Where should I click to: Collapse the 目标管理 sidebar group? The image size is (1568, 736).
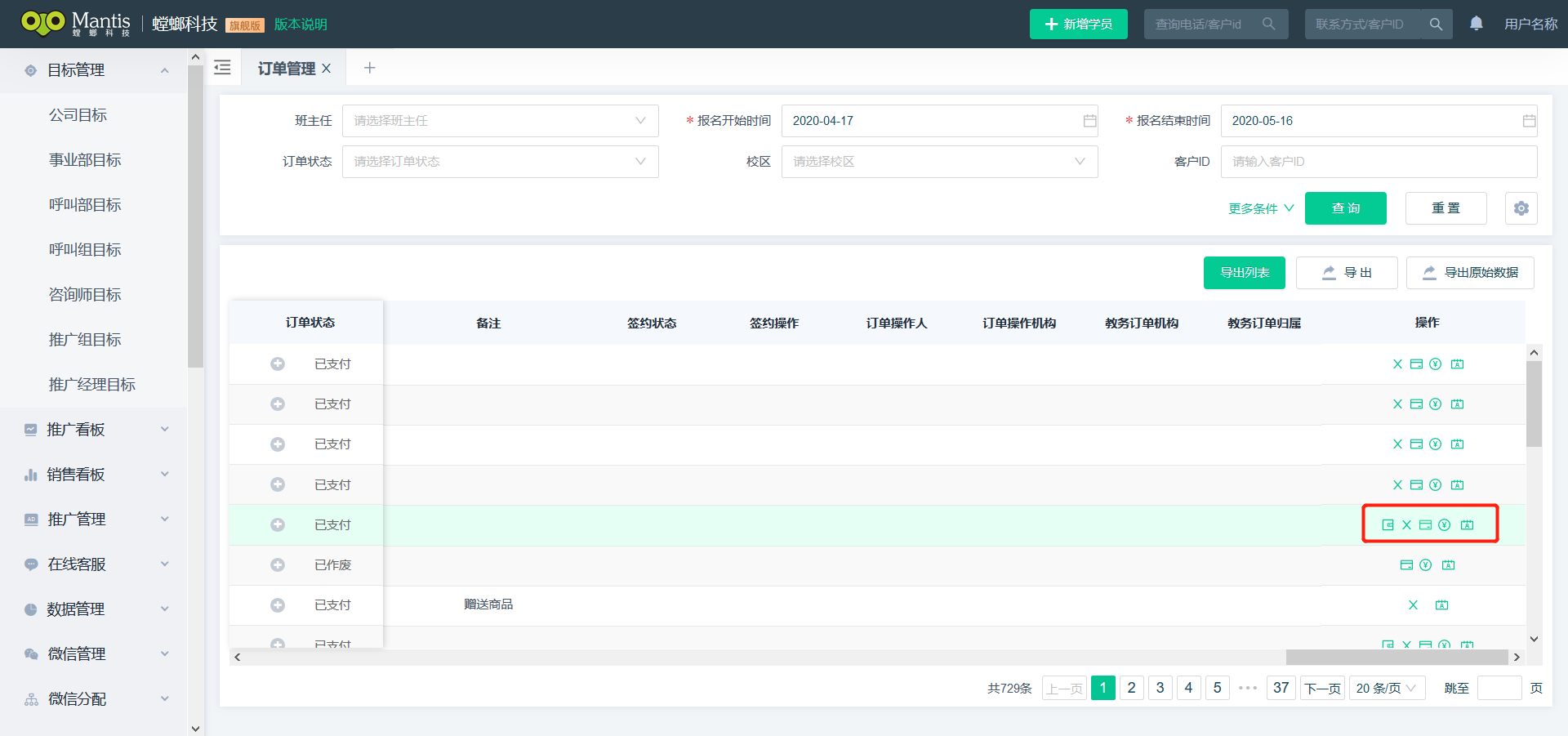[93, 70]
